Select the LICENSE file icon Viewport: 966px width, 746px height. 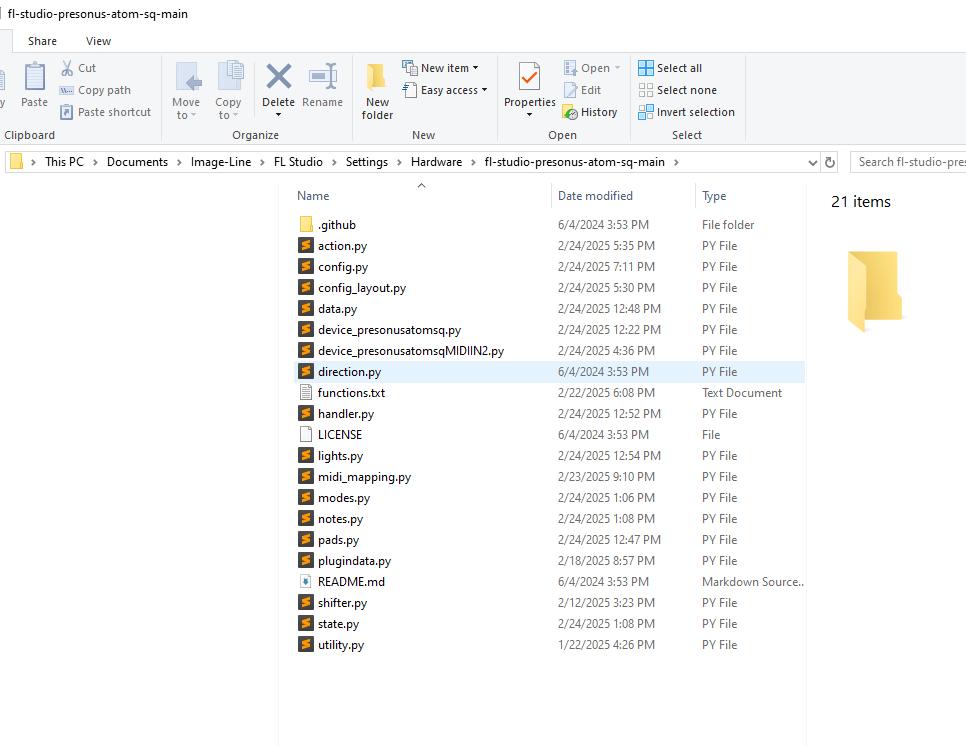[306, 434]
